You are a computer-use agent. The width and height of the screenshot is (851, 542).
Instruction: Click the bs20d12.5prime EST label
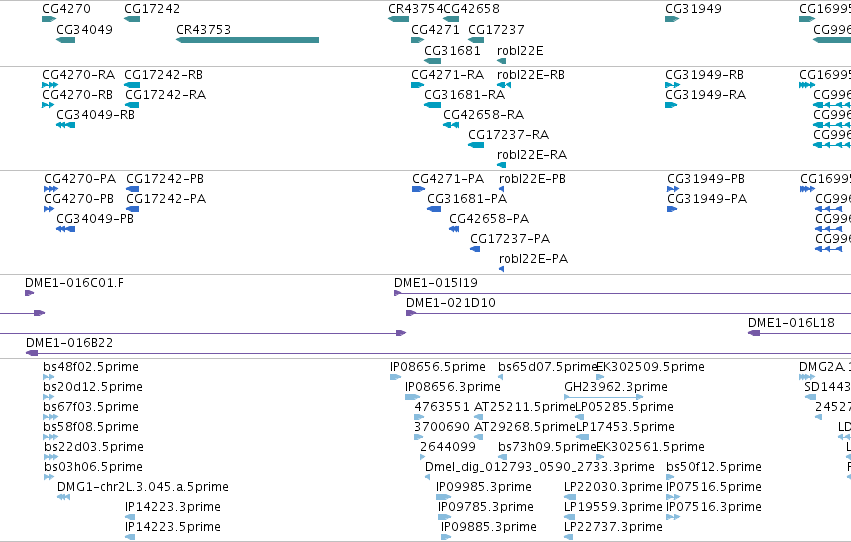(x=93, y=387)
